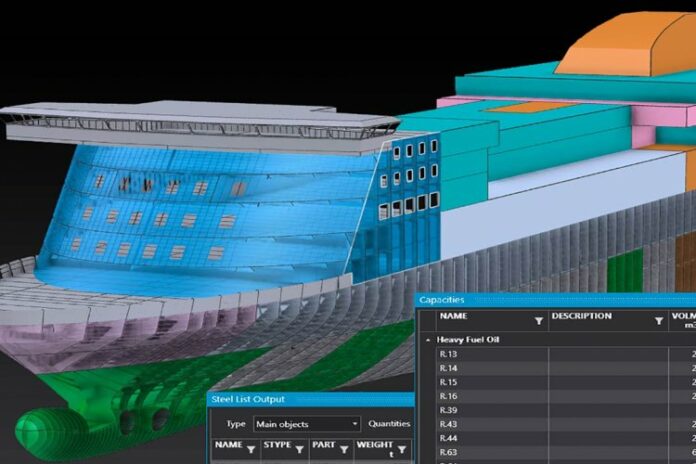Open the Type dropdown showing Main objects
The width and height of the screenshot is (696, 464).
coord(306,424)
